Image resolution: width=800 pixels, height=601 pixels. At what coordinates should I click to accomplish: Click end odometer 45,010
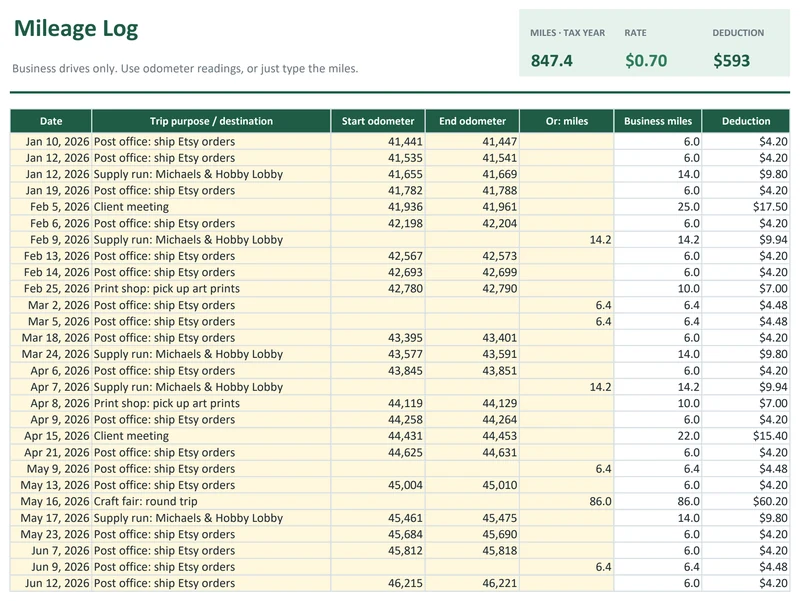click(472, 485)
